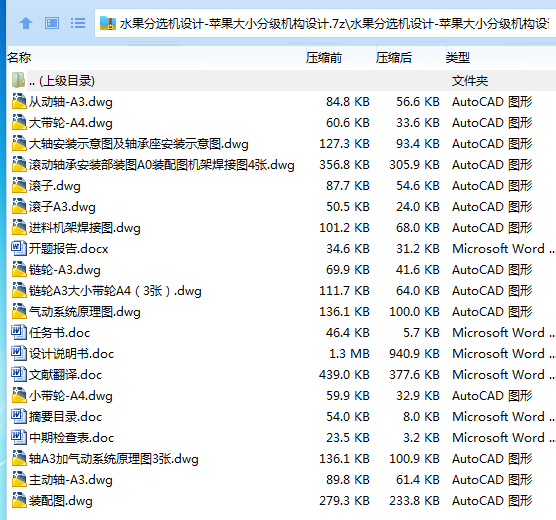Image resolution: width=556 pixels, height=520 pixels.
Task: Click the 气动系统原理图.dwg file icon
Action: pyautogui.click(x=19, y=311)
